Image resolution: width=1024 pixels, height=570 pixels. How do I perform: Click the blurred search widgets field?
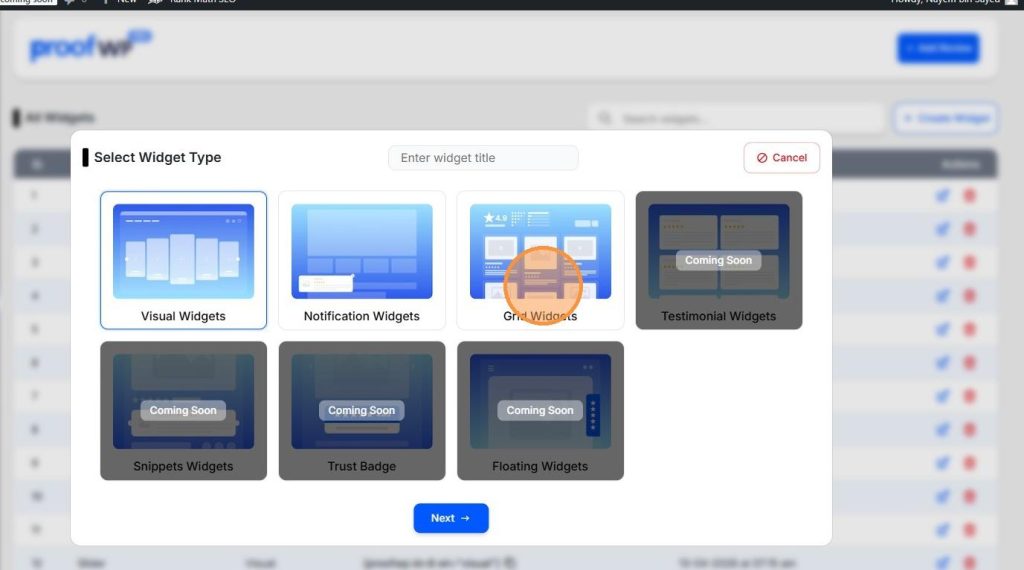point(737,119)
